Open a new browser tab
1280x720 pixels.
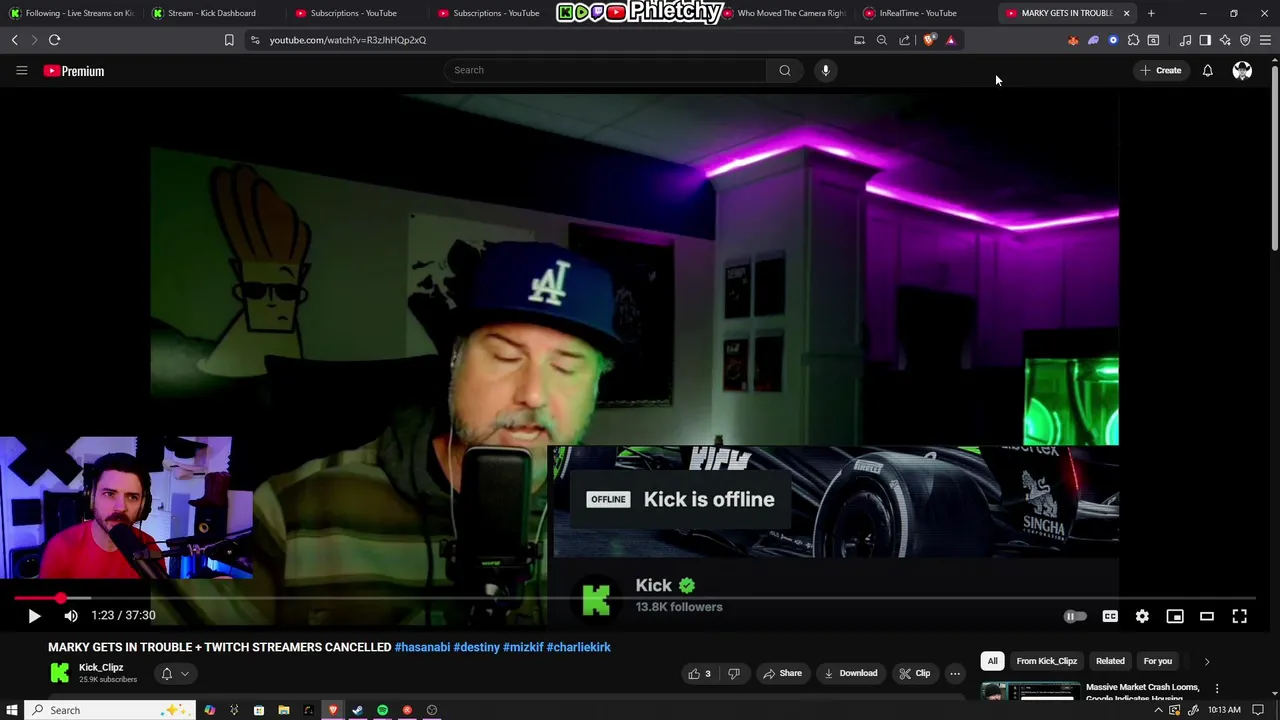(x=1151, y=13)
